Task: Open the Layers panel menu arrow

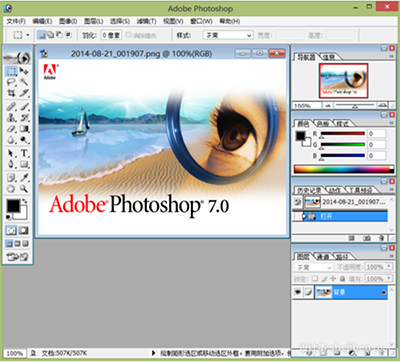Action: 392,256
